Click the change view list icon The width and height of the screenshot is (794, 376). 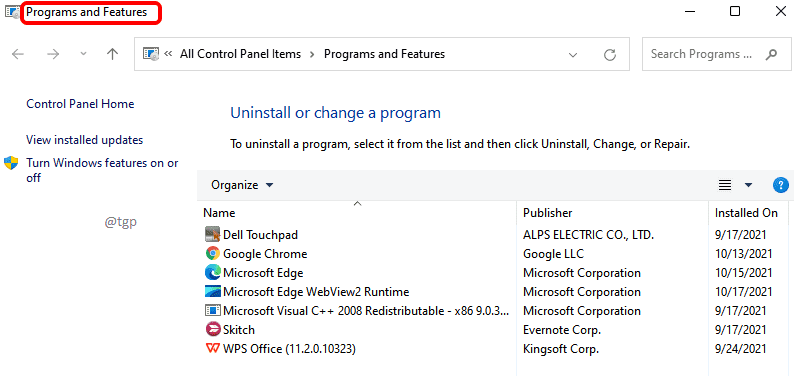pos(725,185)
